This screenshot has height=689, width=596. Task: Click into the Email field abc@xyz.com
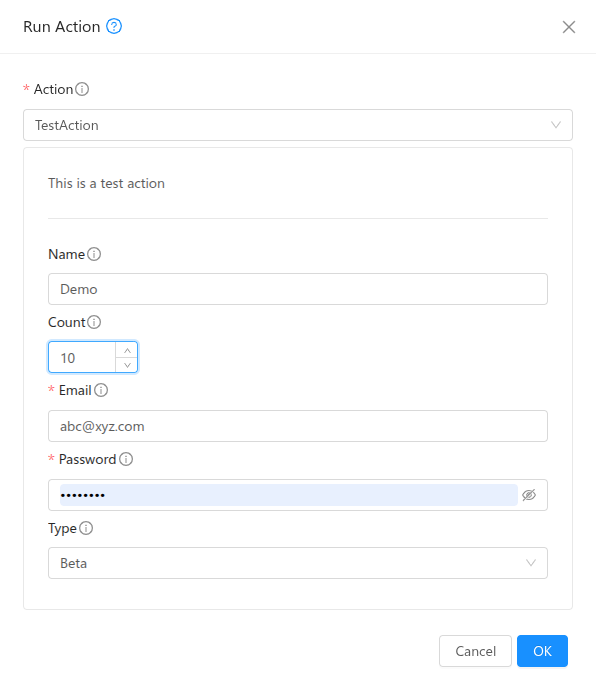[x=298, y=426]
